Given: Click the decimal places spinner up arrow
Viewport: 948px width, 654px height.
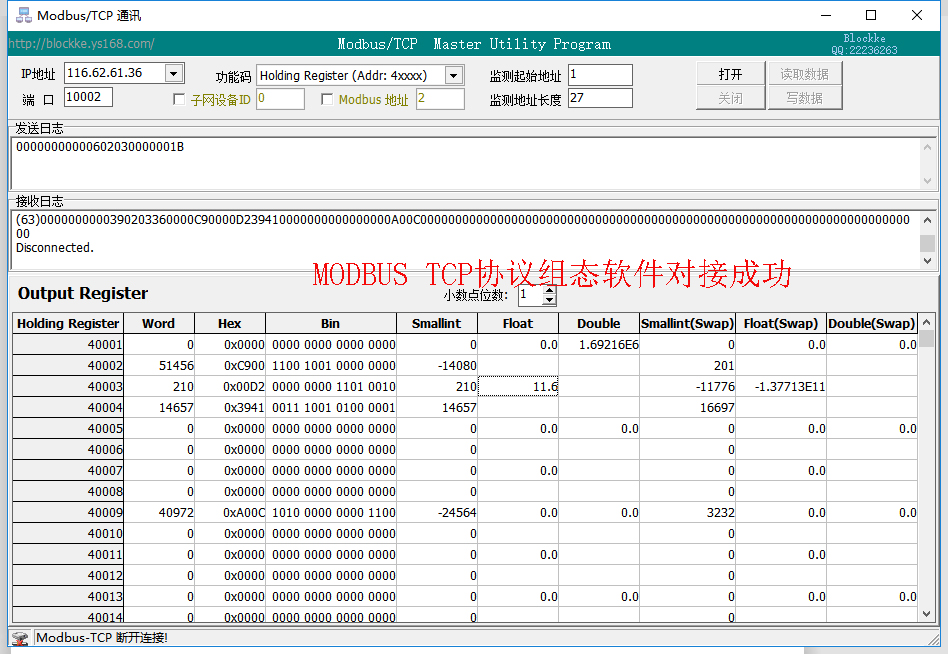Looking at the screenshot, I should (x=549, y=291).
